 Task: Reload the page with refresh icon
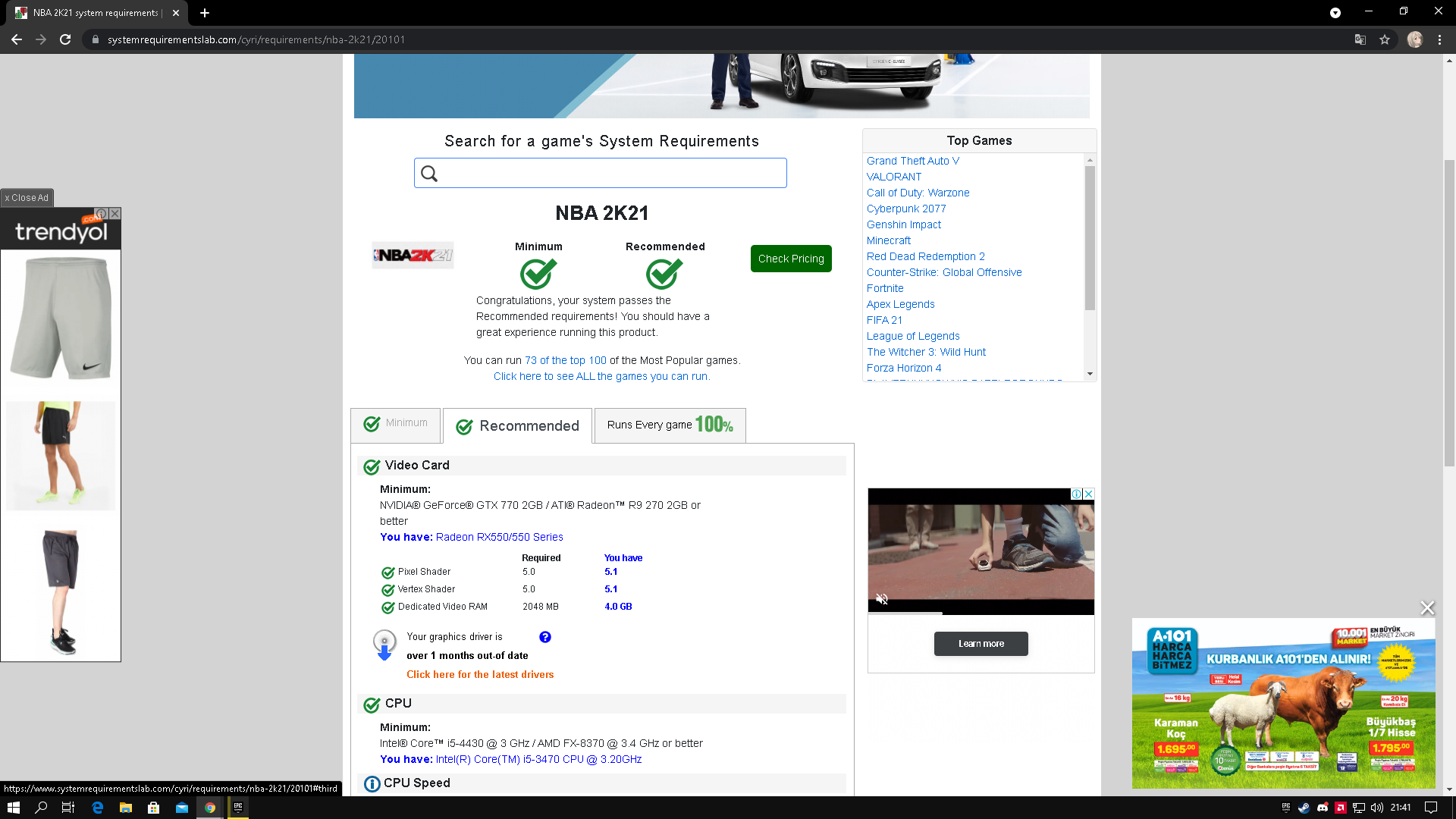[65, 39]
